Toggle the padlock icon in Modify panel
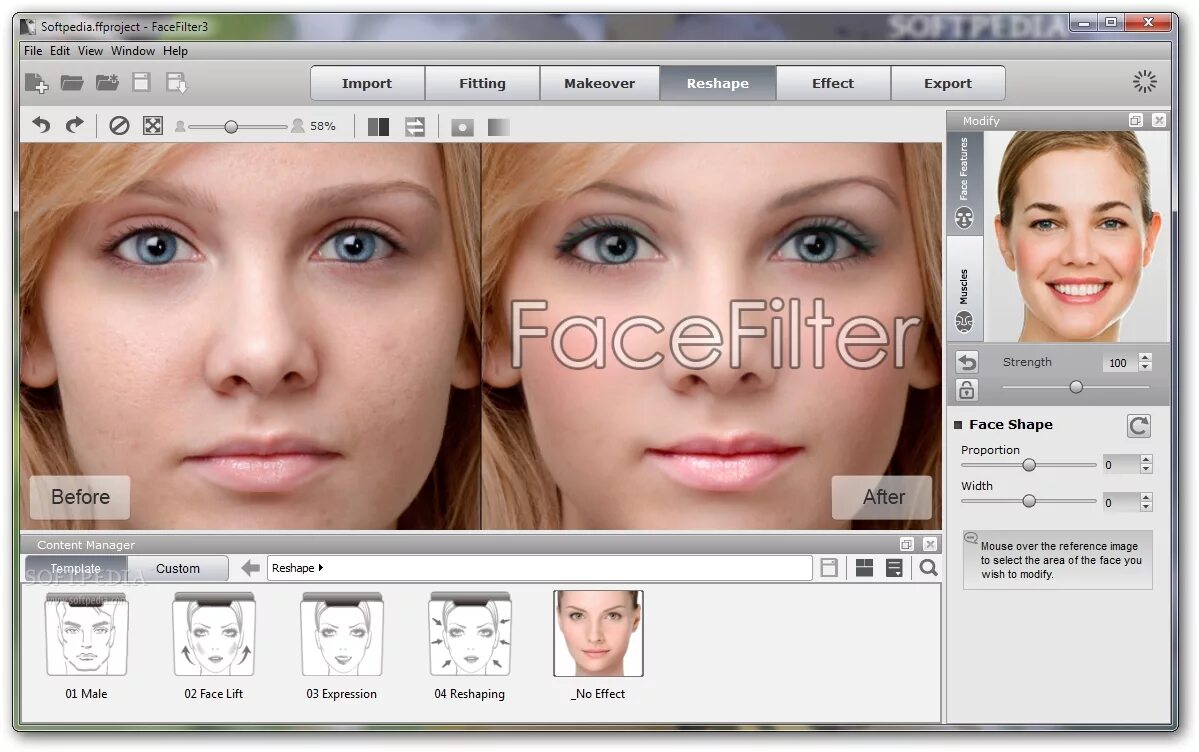 pos(967,390)
